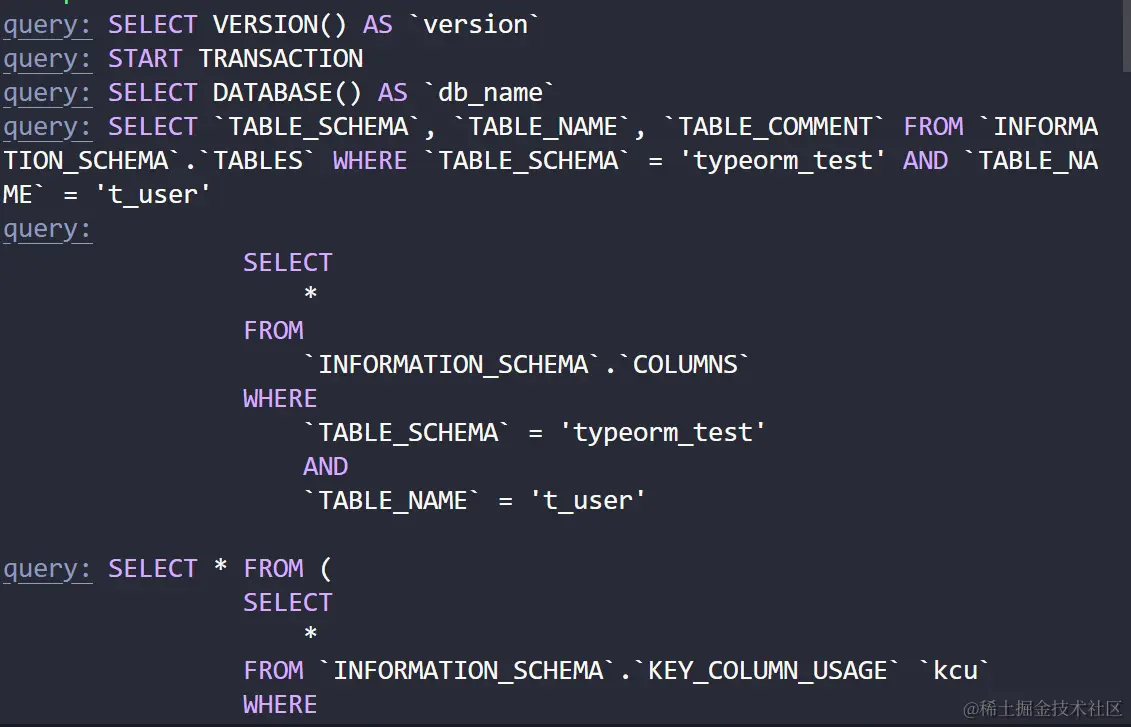Click the last WHERE keyword at the bottom
The image size is (1131, 727).
pyautogui.click(x=280, y=704)
